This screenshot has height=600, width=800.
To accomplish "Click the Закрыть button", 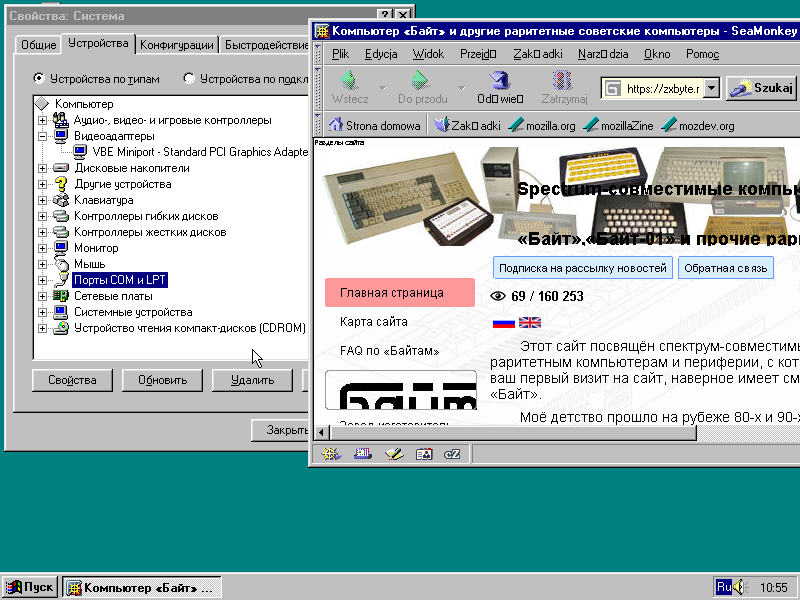I will (x=280, y=430).
